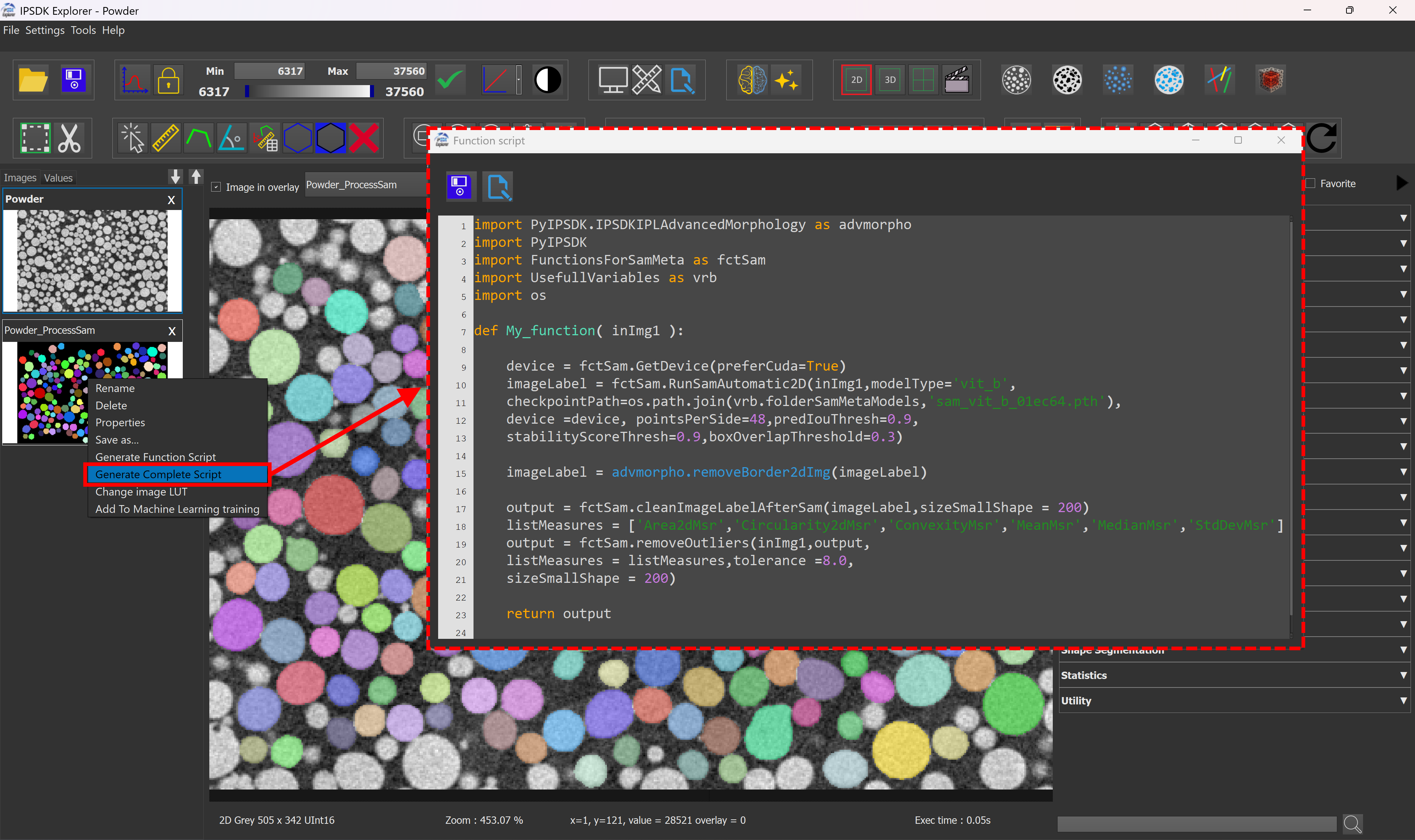
Task: Open the machine learning brain icon
Action: click(753, 80)
